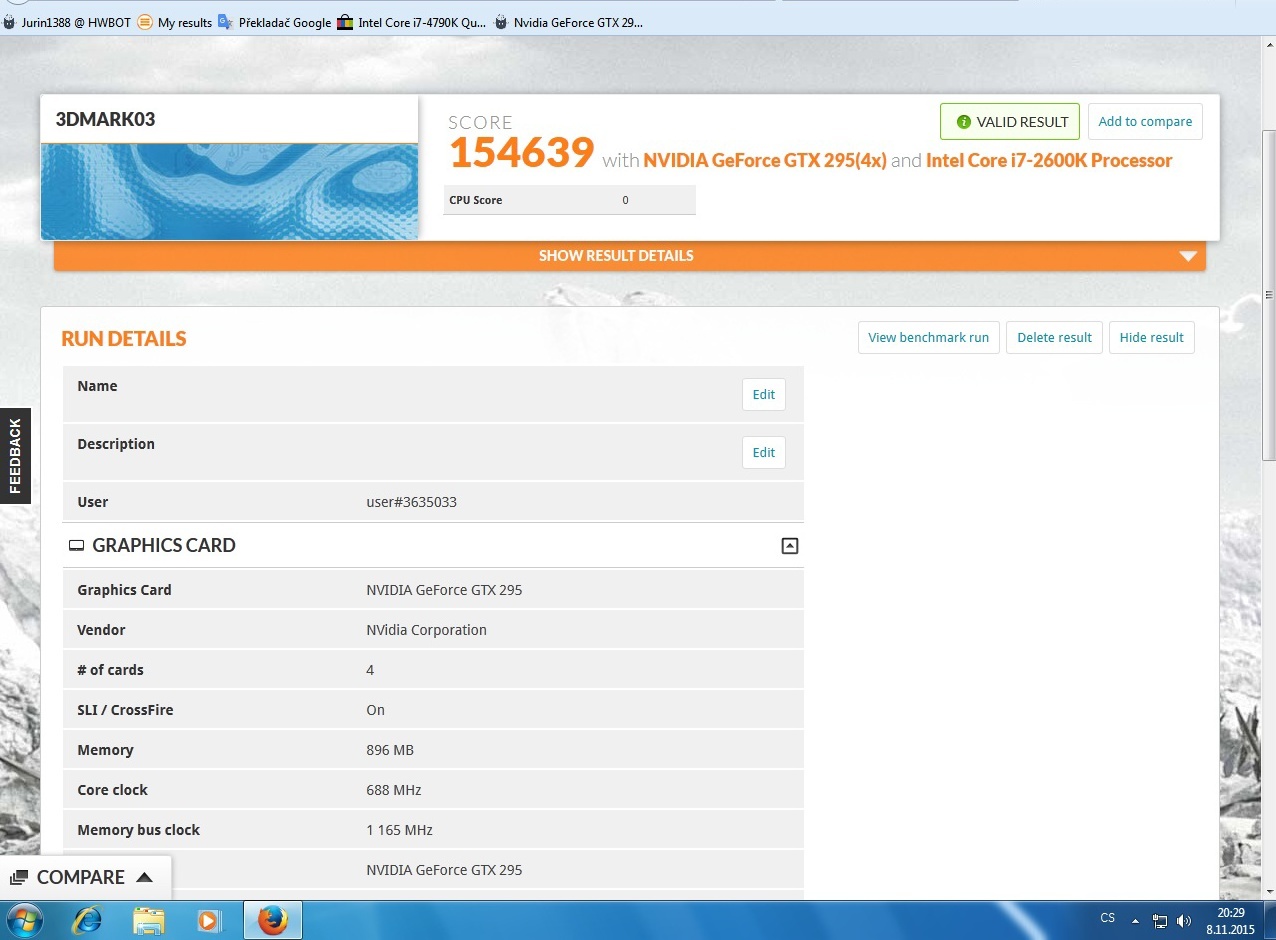Click Add to compare button
Viewport: 1276px width, 940px height.
click(1145, 122)
